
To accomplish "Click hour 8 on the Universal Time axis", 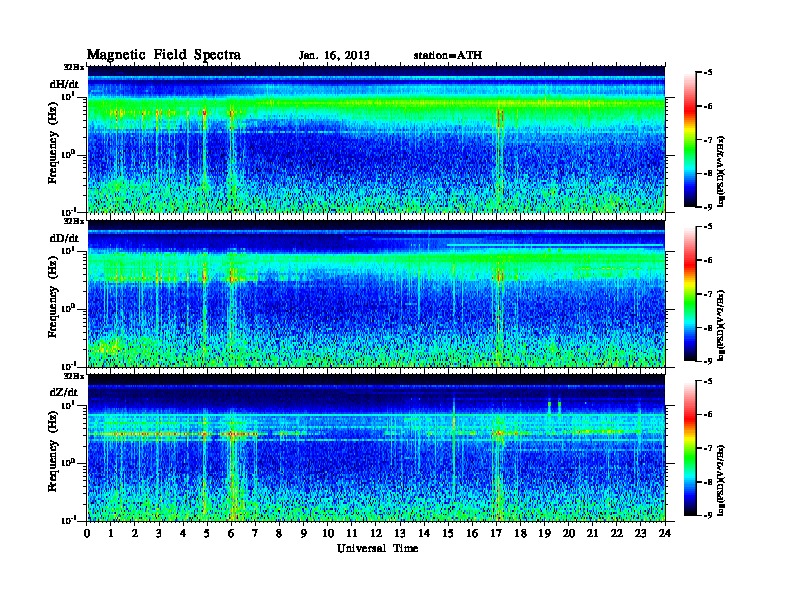I will point(279,534).
